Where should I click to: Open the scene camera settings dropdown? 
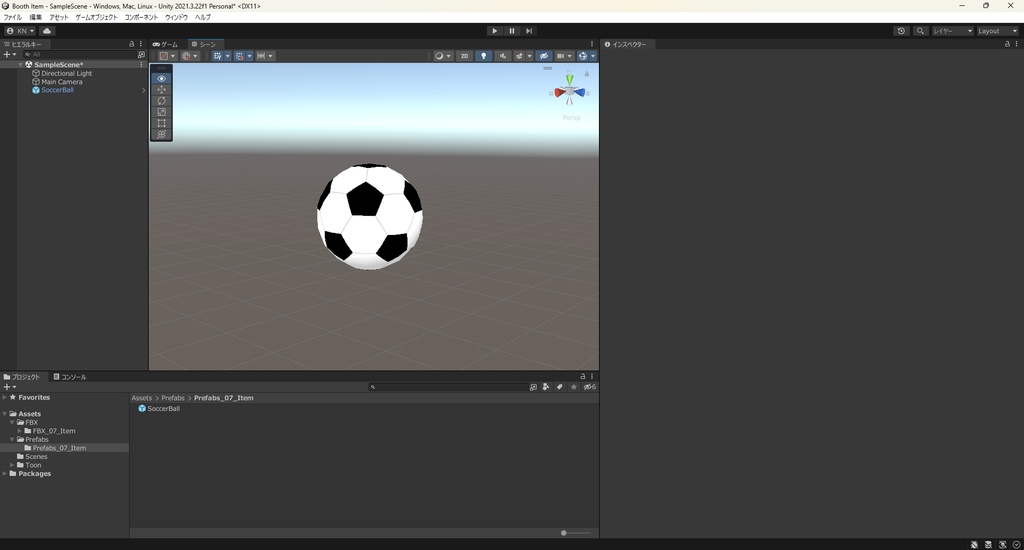[x=564, y=56]
